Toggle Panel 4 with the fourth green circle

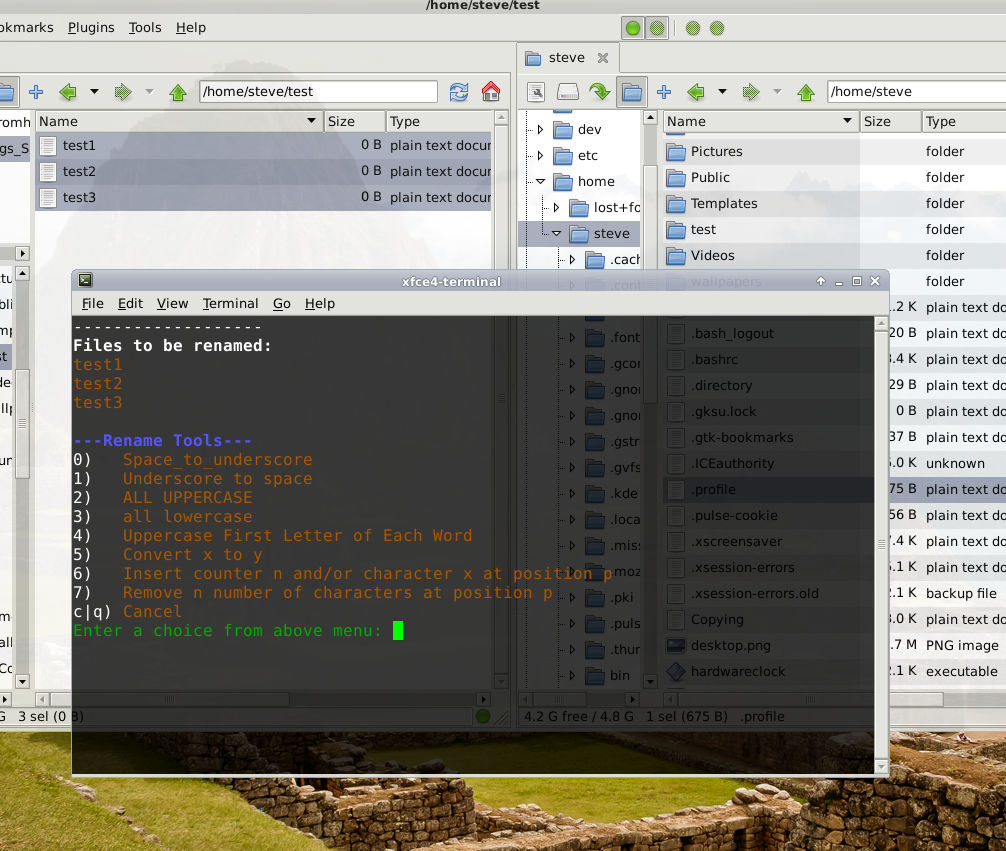pos(717,28)
